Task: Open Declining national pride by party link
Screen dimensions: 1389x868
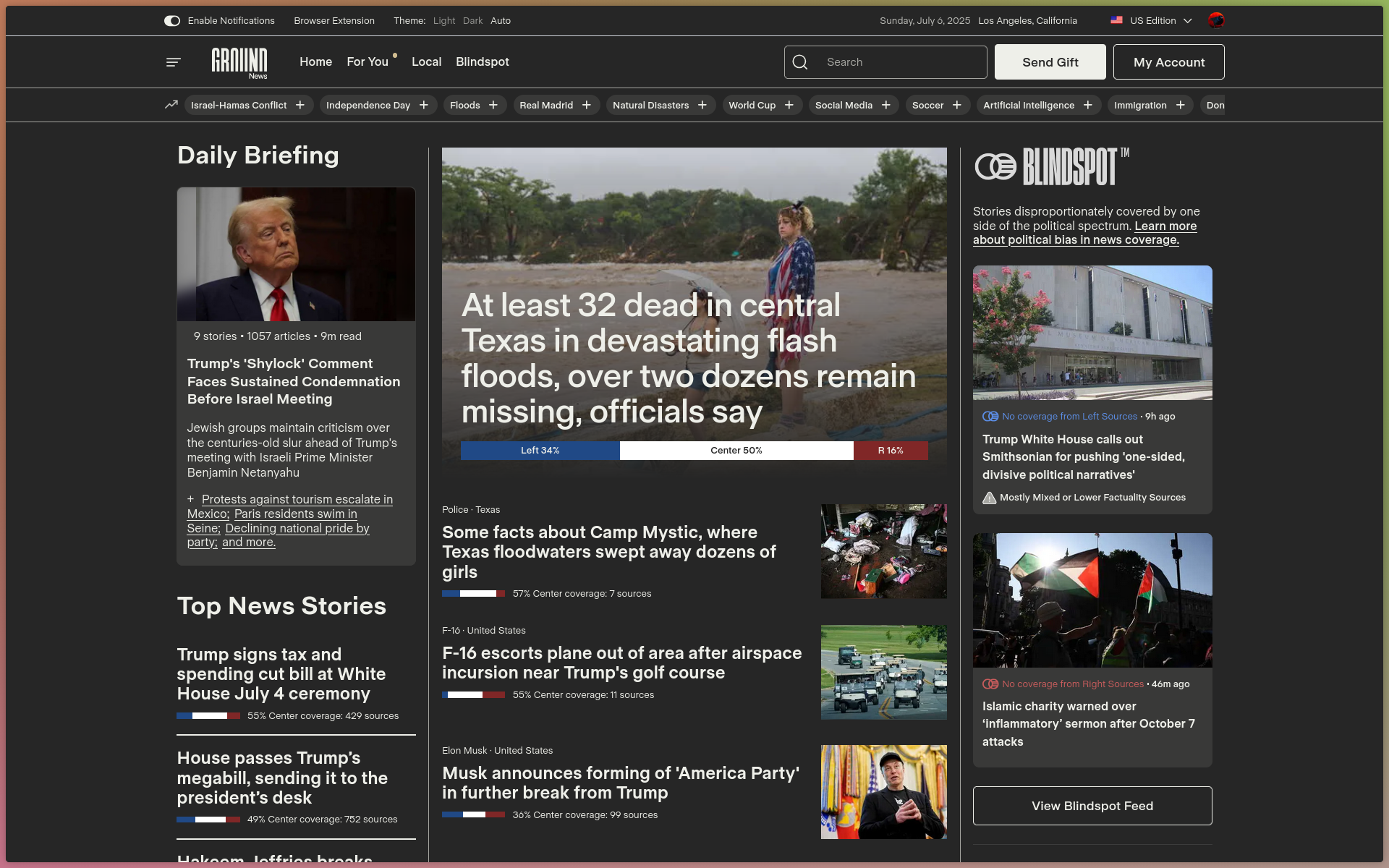Action: pos(279,535)
